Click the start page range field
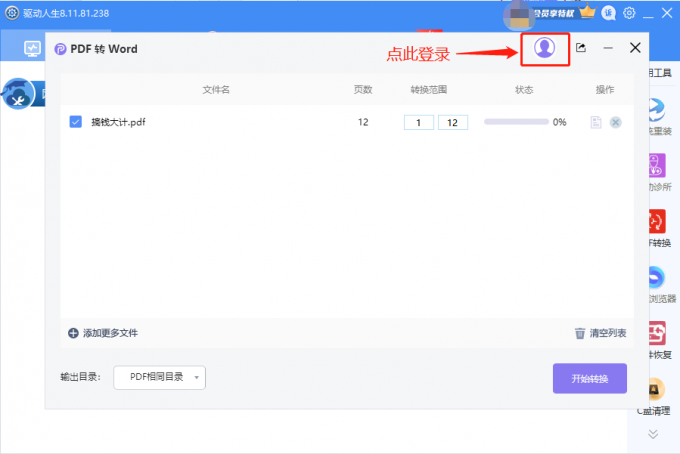 click(418, 122)
